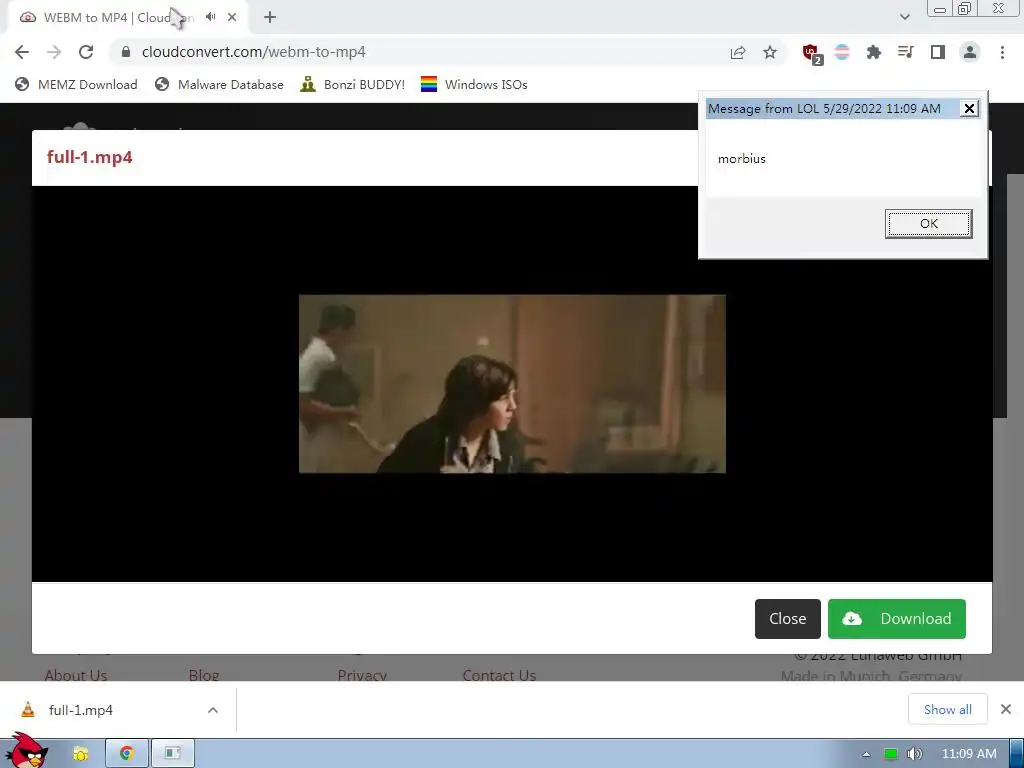Open the Angry Birds Start button

point(26,751)
